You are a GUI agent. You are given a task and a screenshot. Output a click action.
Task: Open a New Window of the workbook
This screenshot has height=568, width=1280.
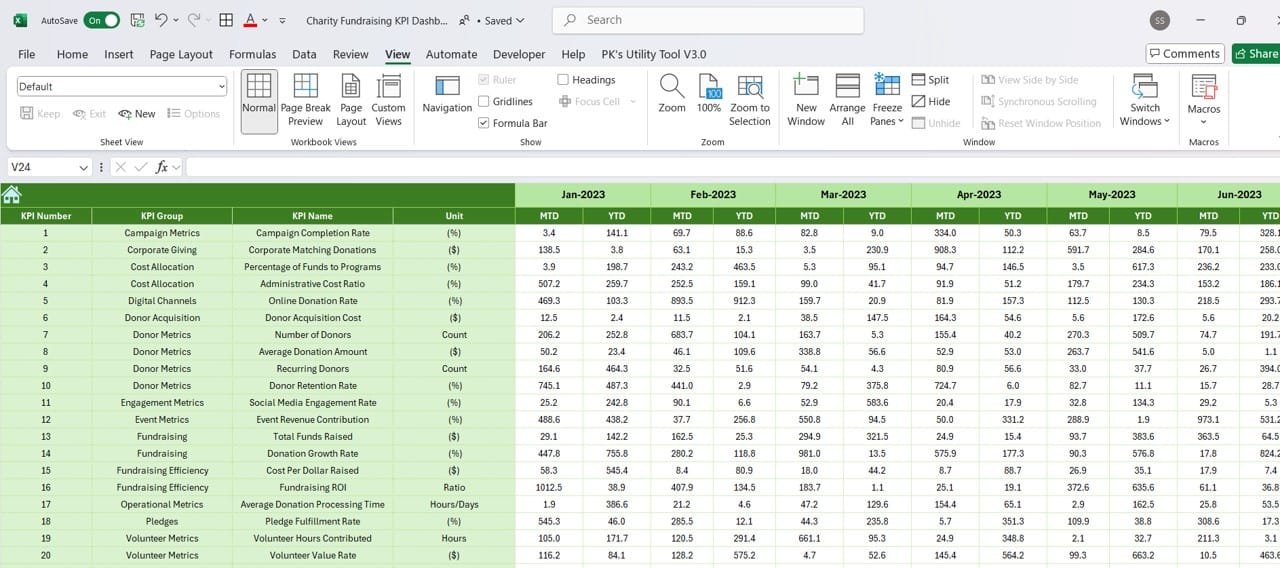806,101
